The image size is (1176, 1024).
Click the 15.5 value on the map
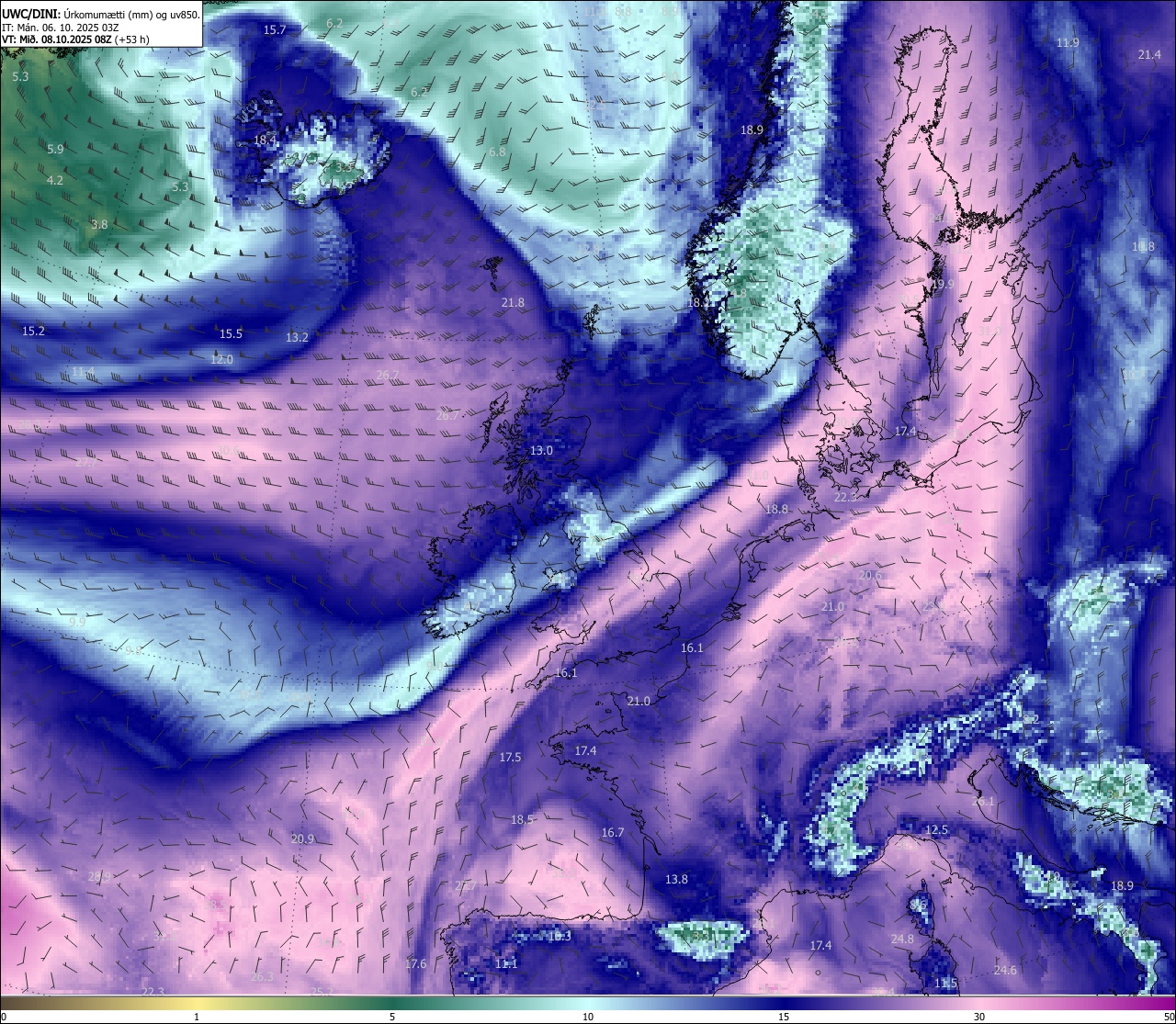231,334
